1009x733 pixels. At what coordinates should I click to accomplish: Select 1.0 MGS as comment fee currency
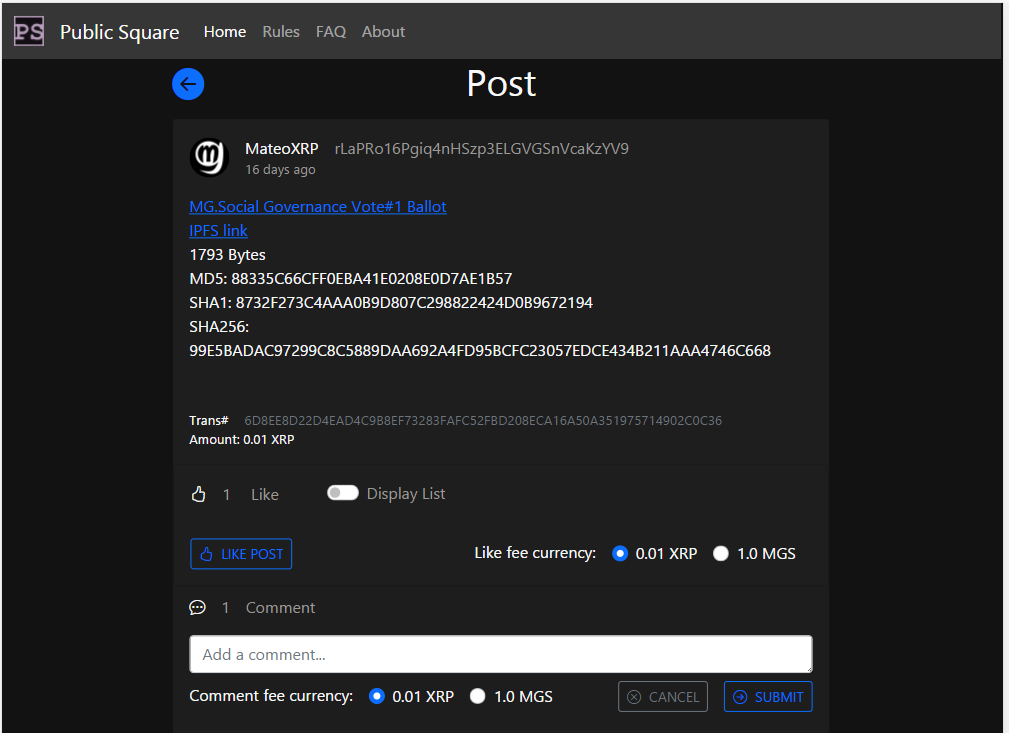tap(477, 696)
